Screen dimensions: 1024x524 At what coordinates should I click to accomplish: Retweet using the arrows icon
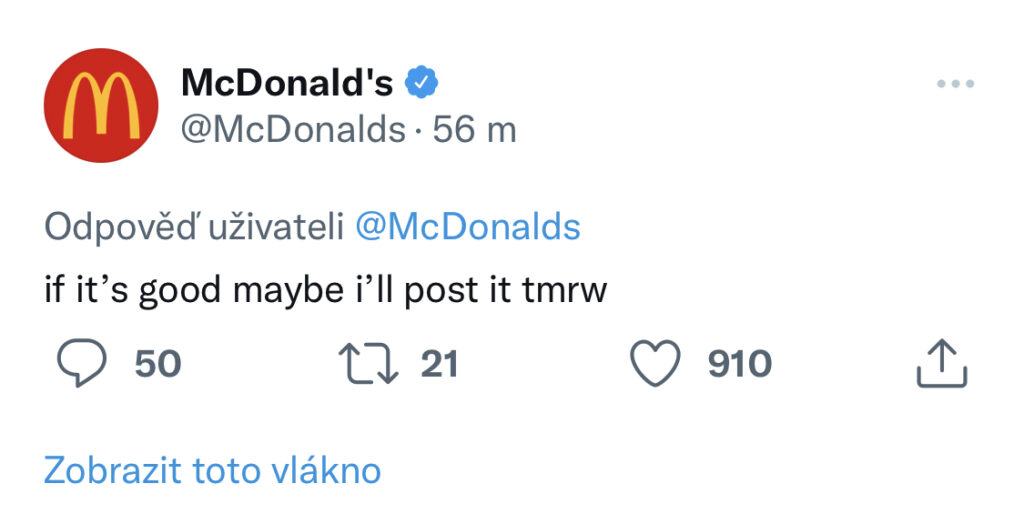pyautogui.click(x=368, y=364)
